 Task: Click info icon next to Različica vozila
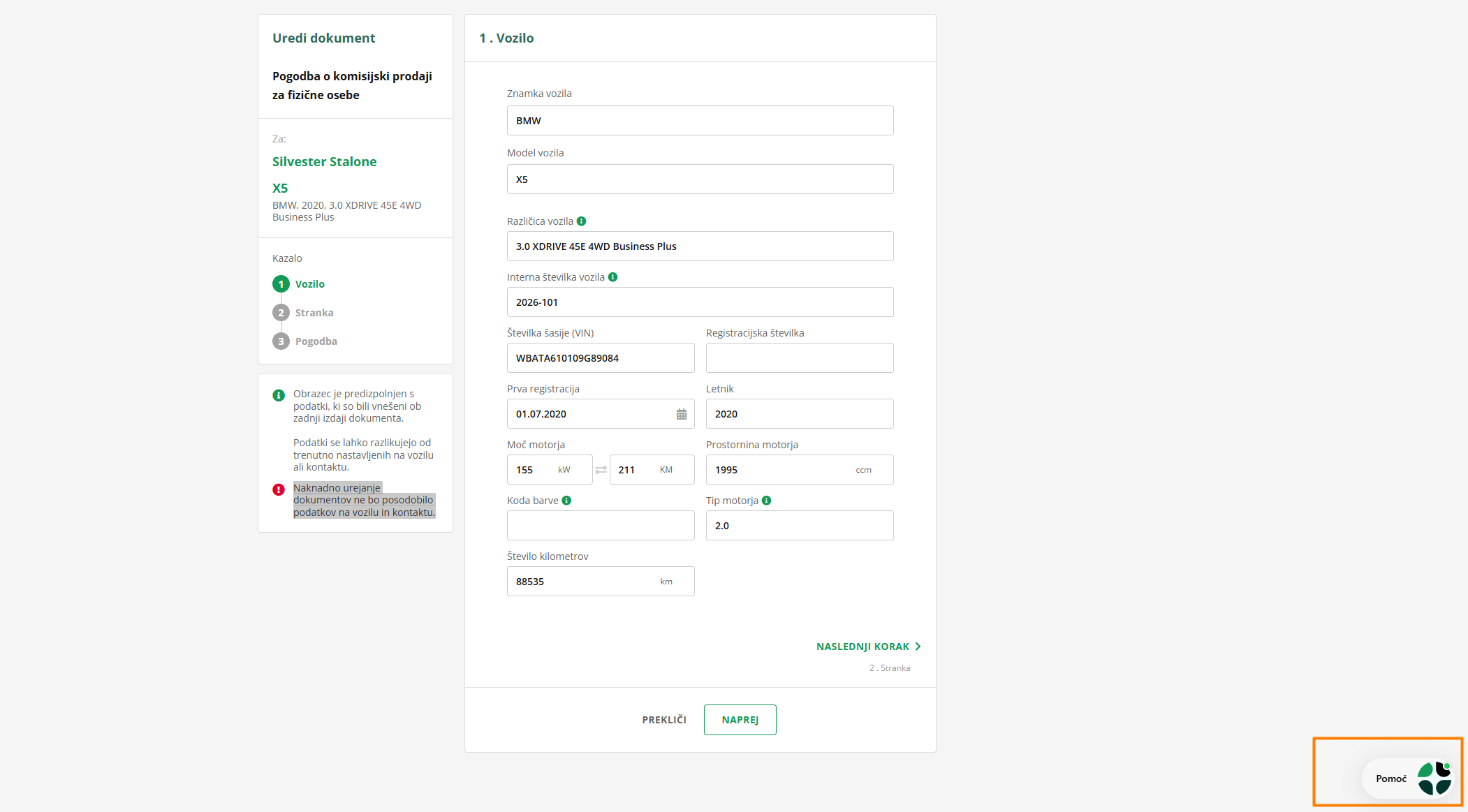(x=581, y=221)
